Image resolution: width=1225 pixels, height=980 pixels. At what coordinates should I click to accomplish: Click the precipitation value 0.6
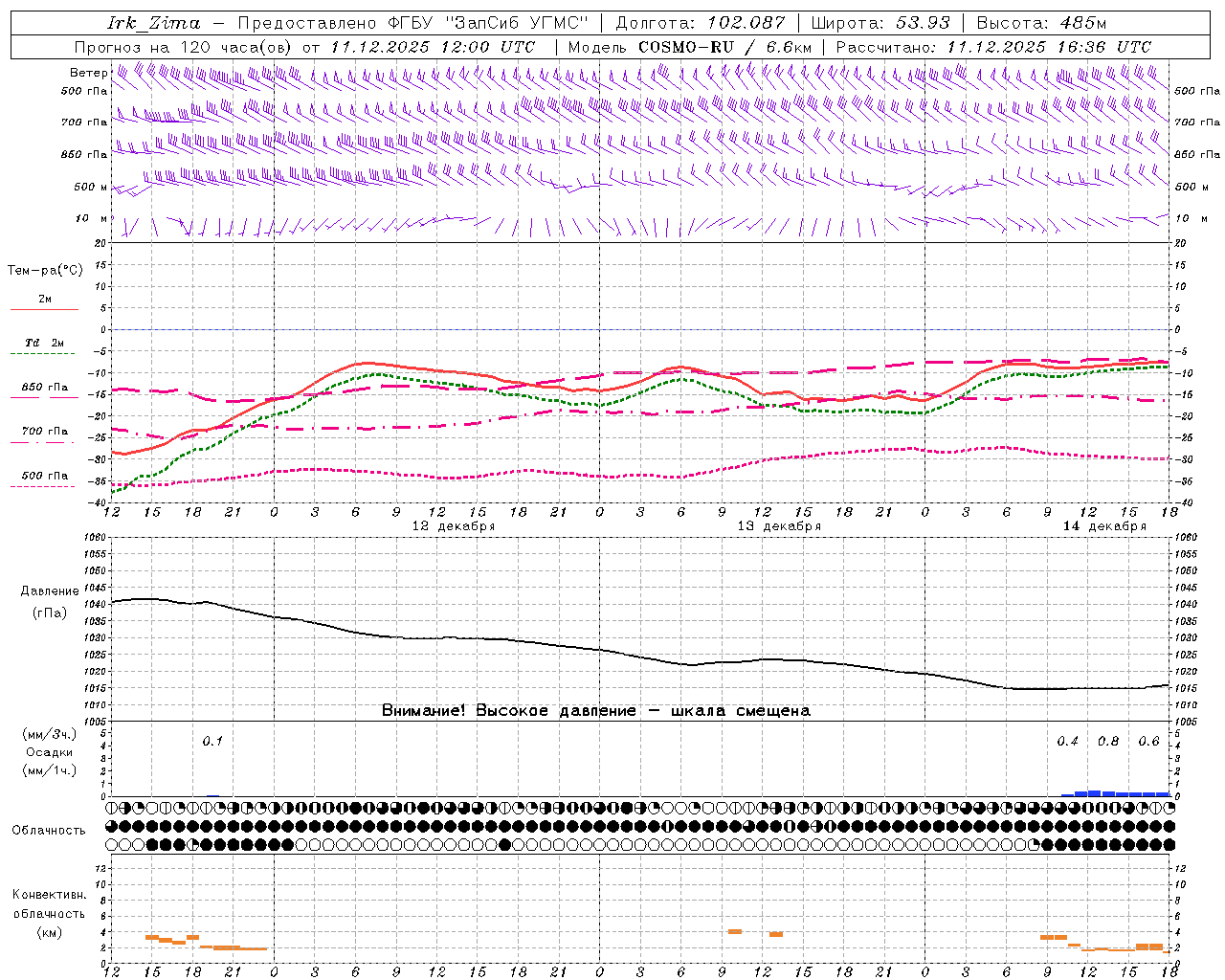click(x=1148, y=741)
